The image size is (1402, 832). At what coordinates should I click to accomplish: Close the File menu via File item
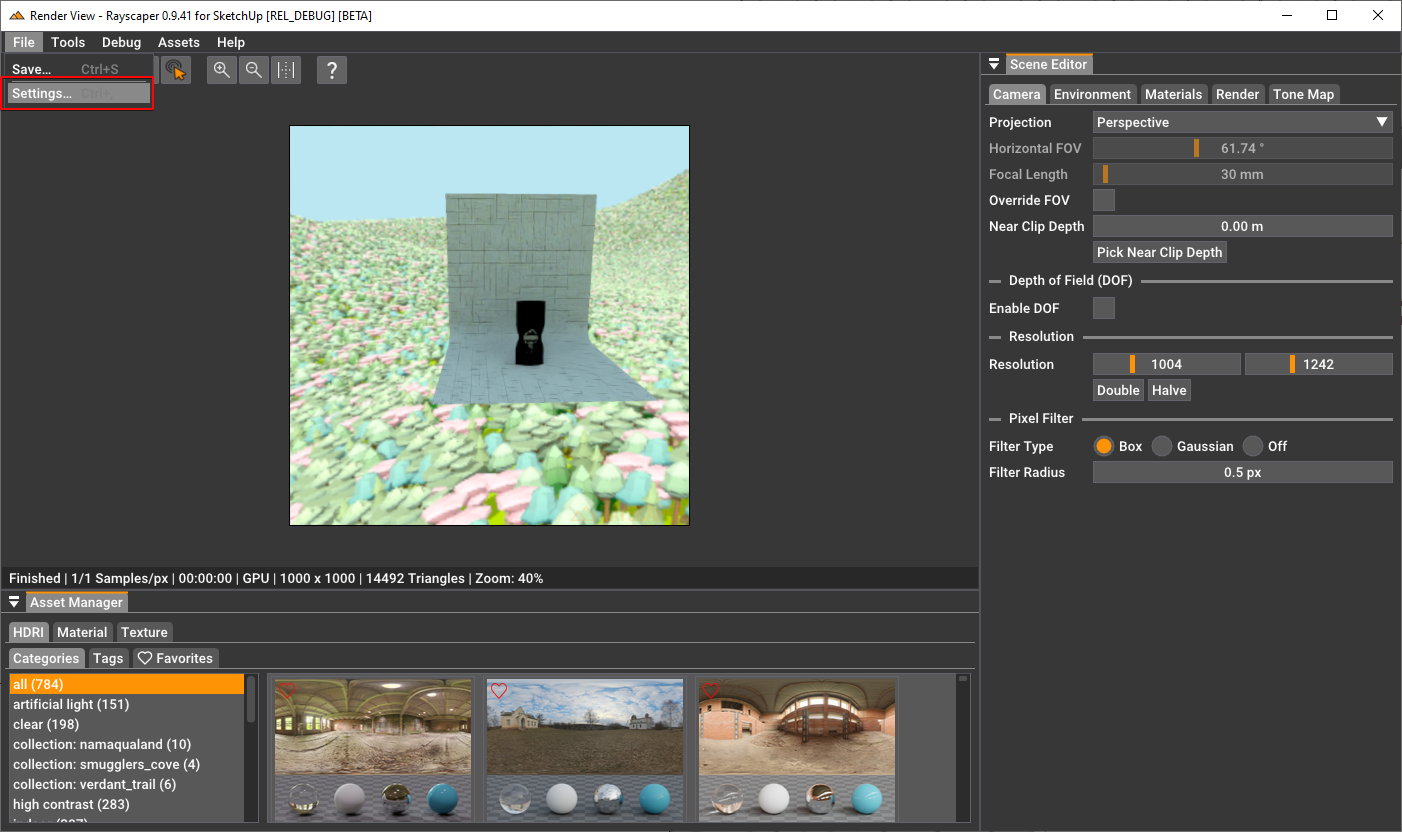pyautogui.click(x=24, y=42)
